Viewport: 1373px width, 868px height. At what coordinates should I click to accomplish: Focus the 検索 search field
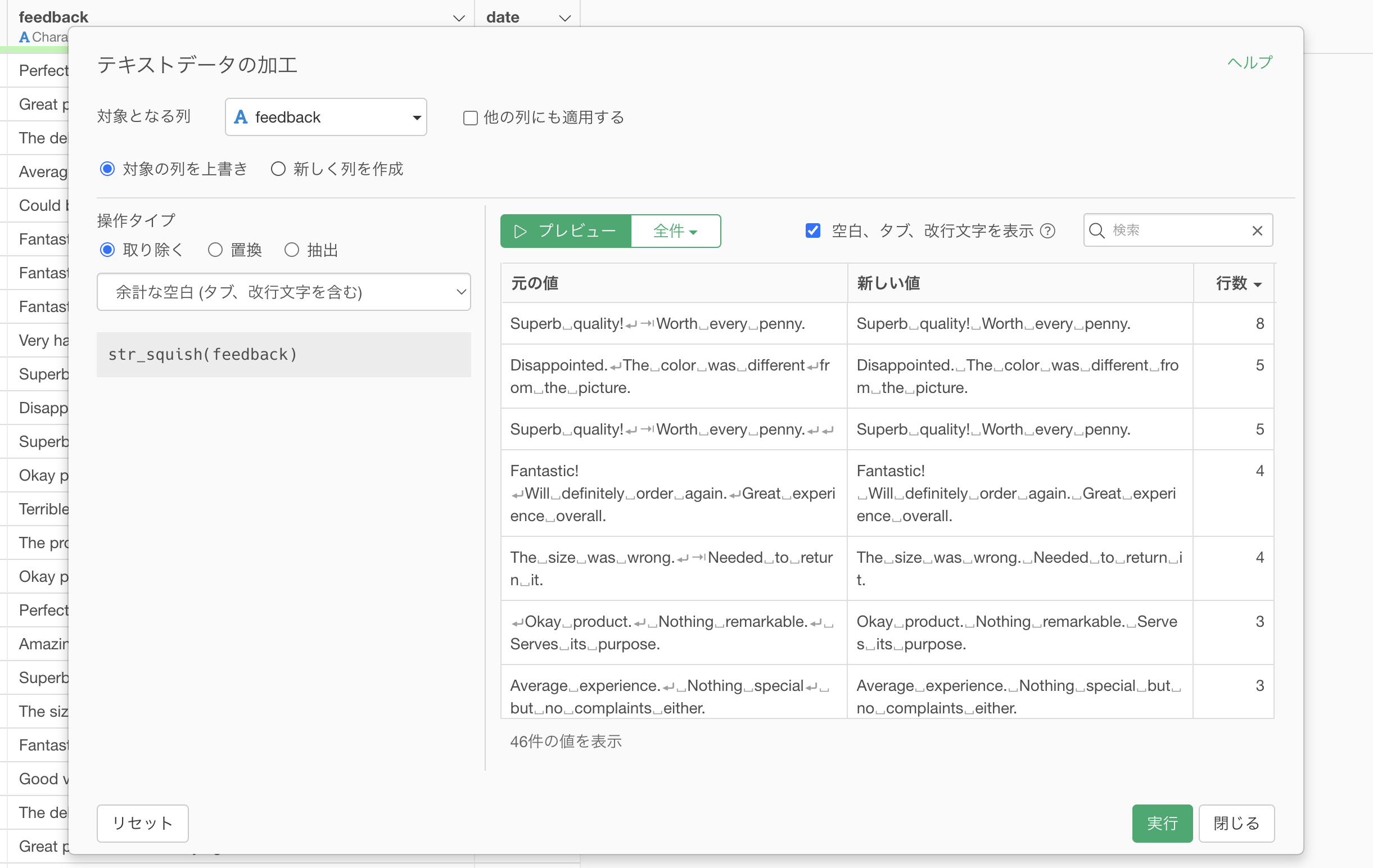[x=1175, y=231]
